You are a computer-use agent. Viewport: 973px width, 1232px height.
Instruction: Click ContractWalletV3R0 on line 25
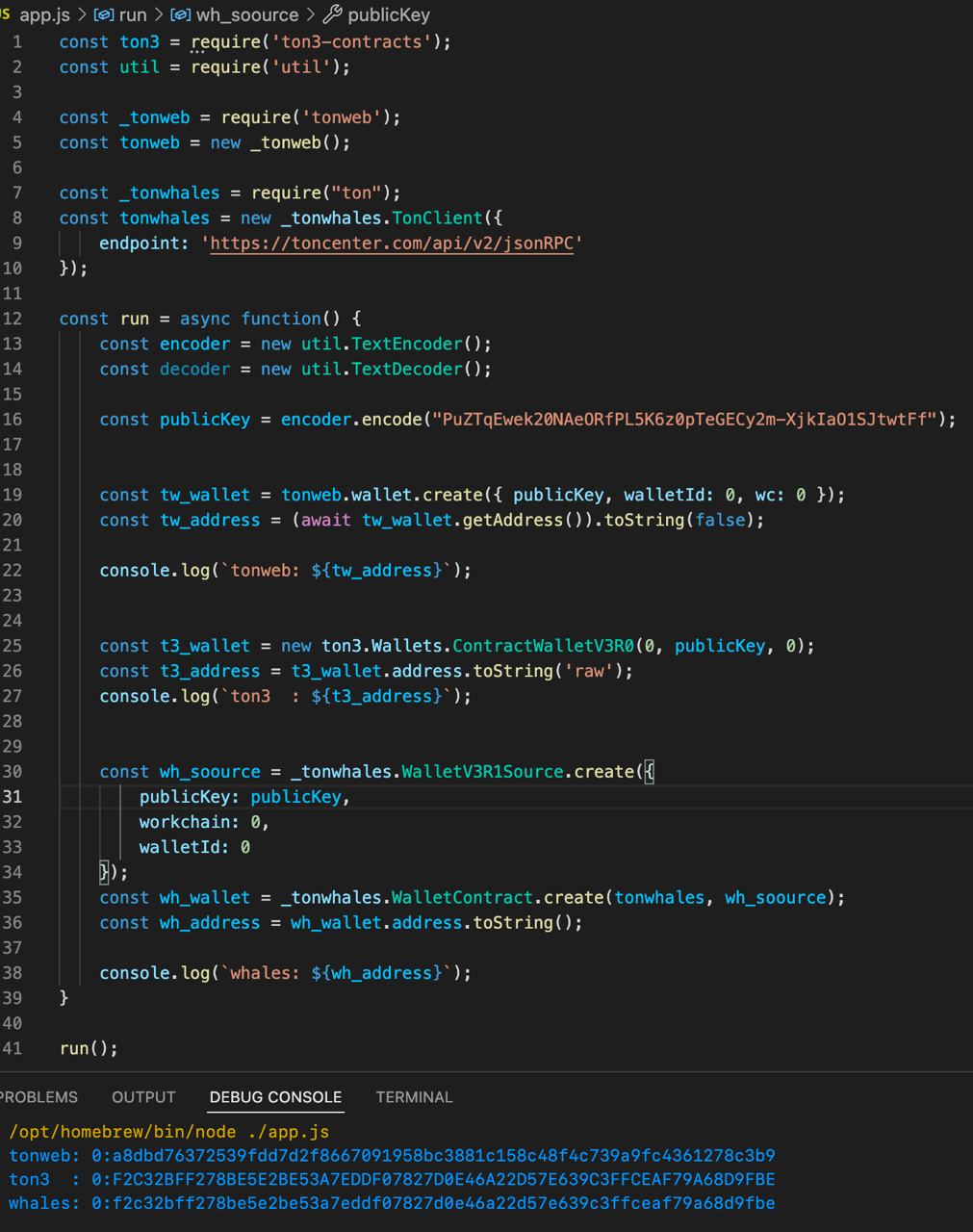coord(543,646)
